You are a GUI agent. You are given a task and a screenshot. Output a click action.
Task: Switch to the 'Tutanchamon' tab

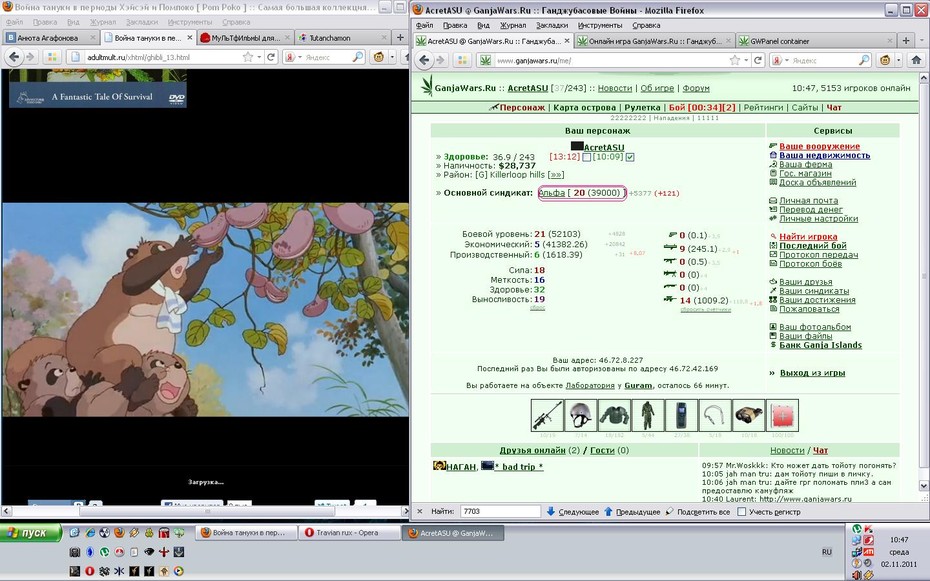[x=342, y=37]
